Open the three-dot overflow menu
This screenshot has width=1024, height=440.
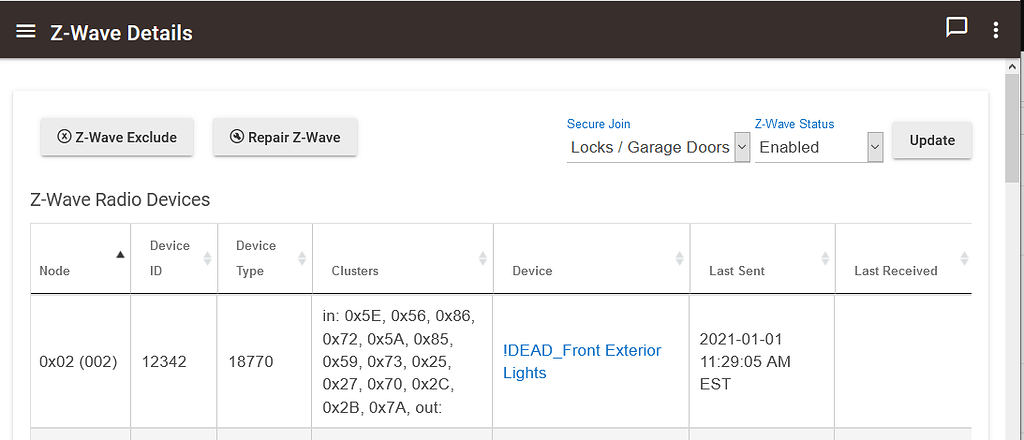[996, 30]
